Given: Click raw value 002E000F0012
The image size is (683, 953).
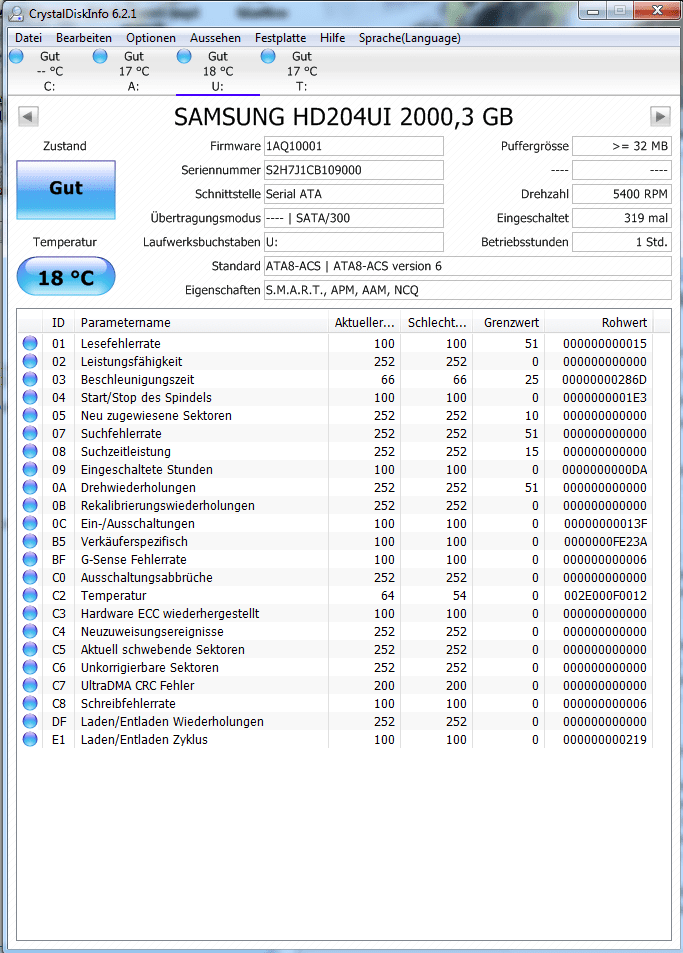Looking at the screenshot, I should point(605,596).
